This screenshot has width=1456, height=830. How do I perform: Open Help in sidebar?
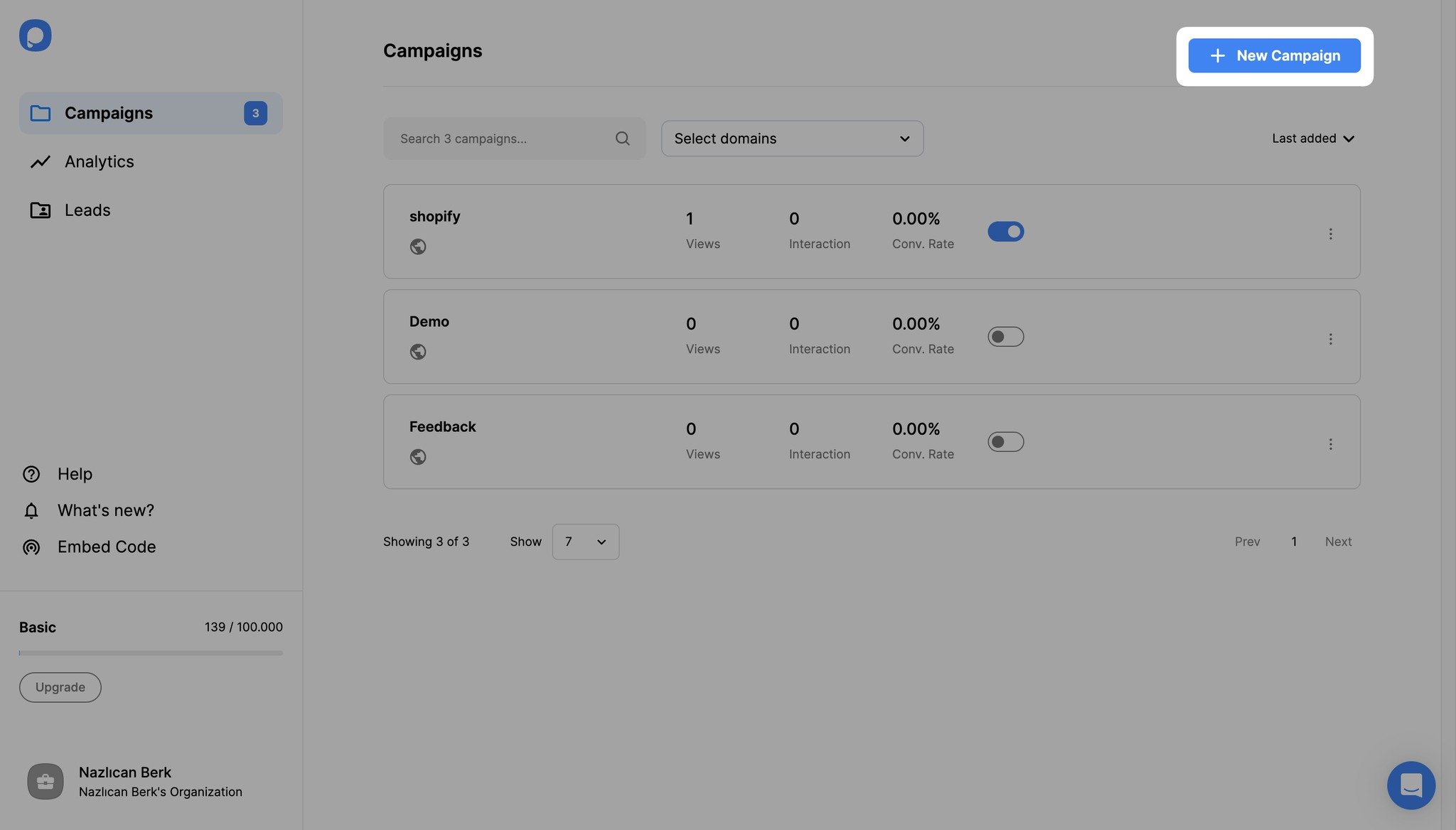point(58,474)
